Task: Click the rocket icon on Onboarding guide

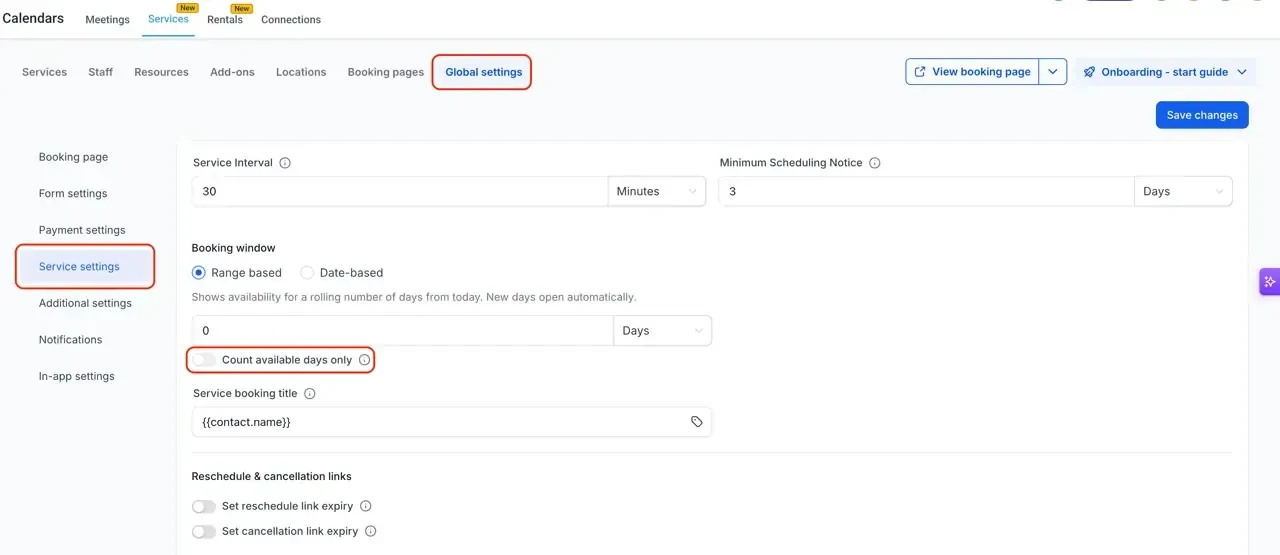Action: [x=1090, y=72]
